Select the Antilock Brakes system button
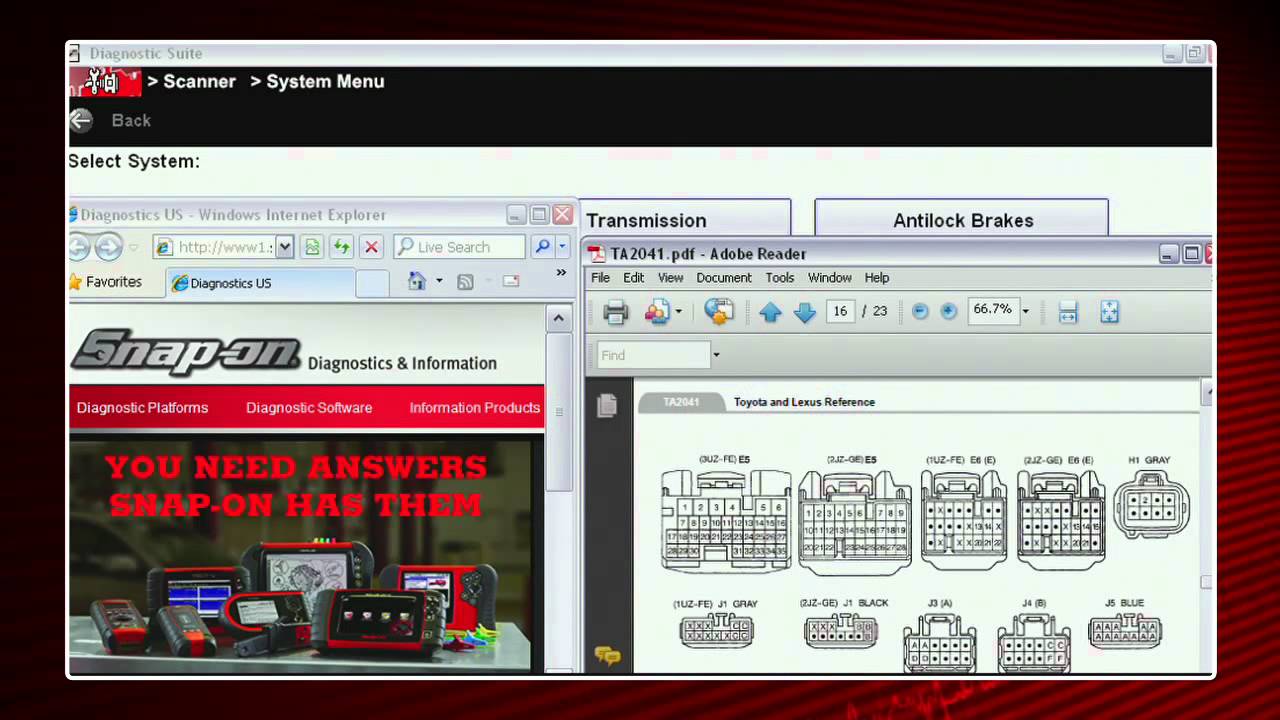The height and width of the screenshot is (720, 1280). [x=962, y=218]
